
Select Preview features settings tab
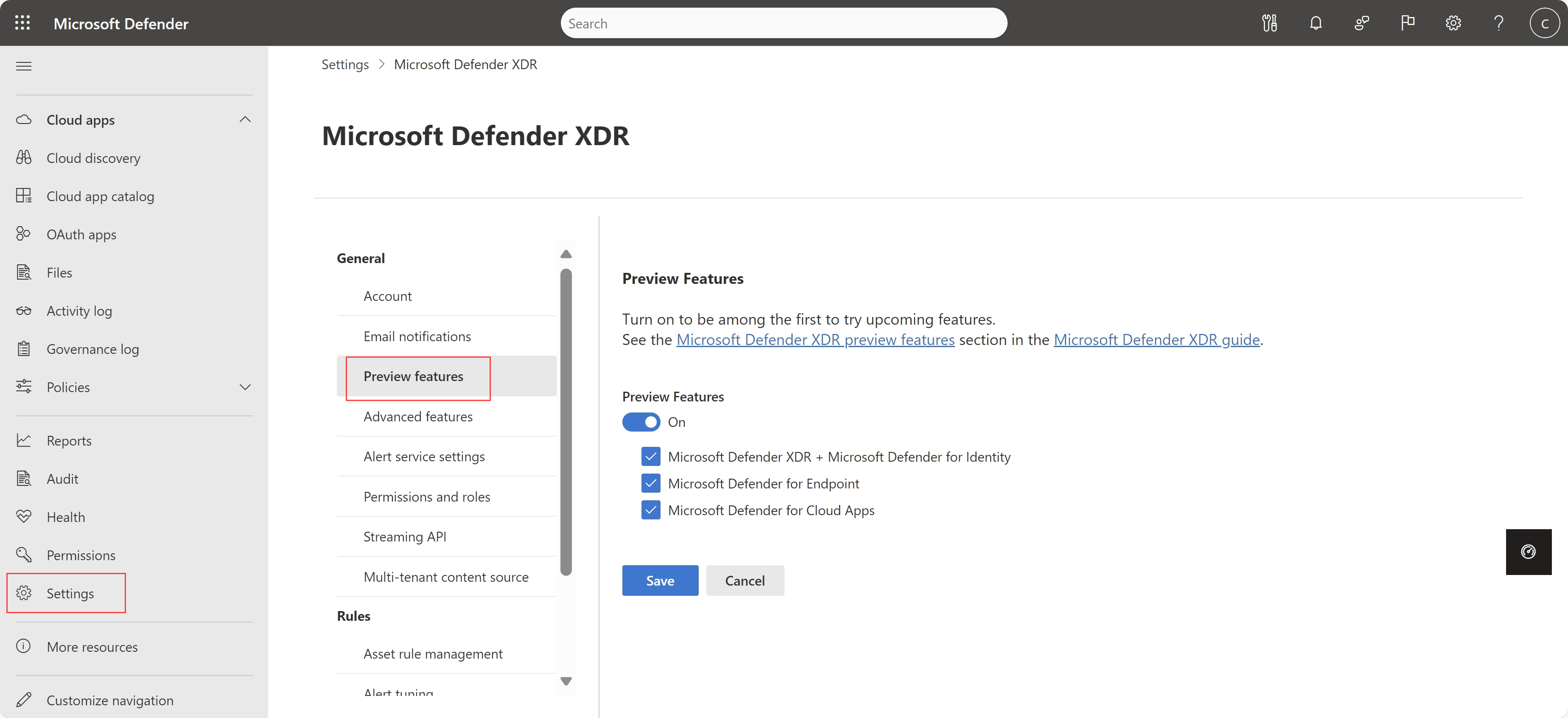[413, 376]
